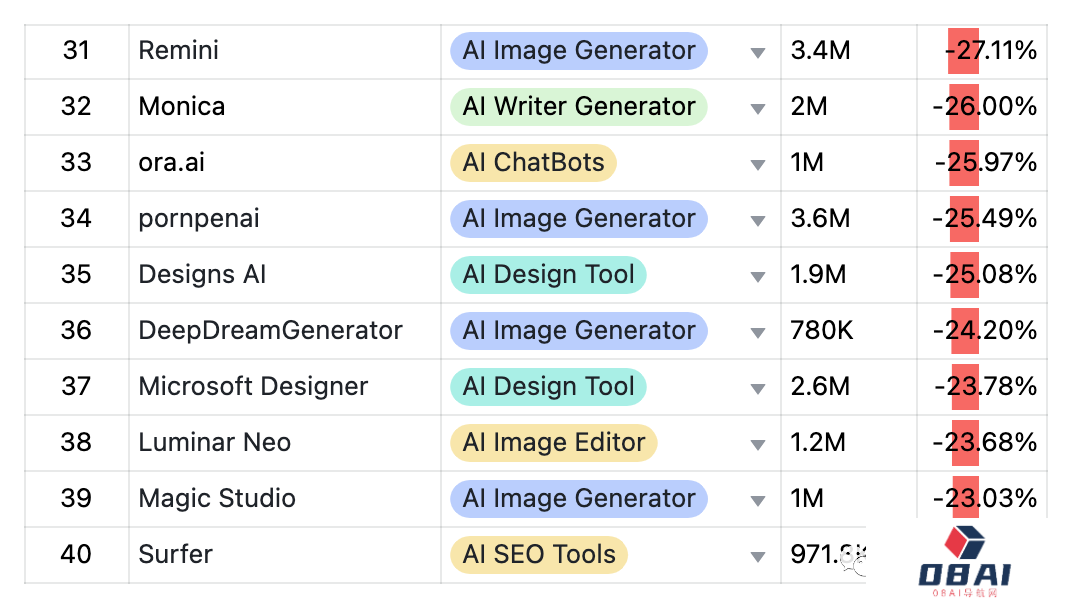Click the AI SEO Tools tag for Surfer

(x=539, y=555)
